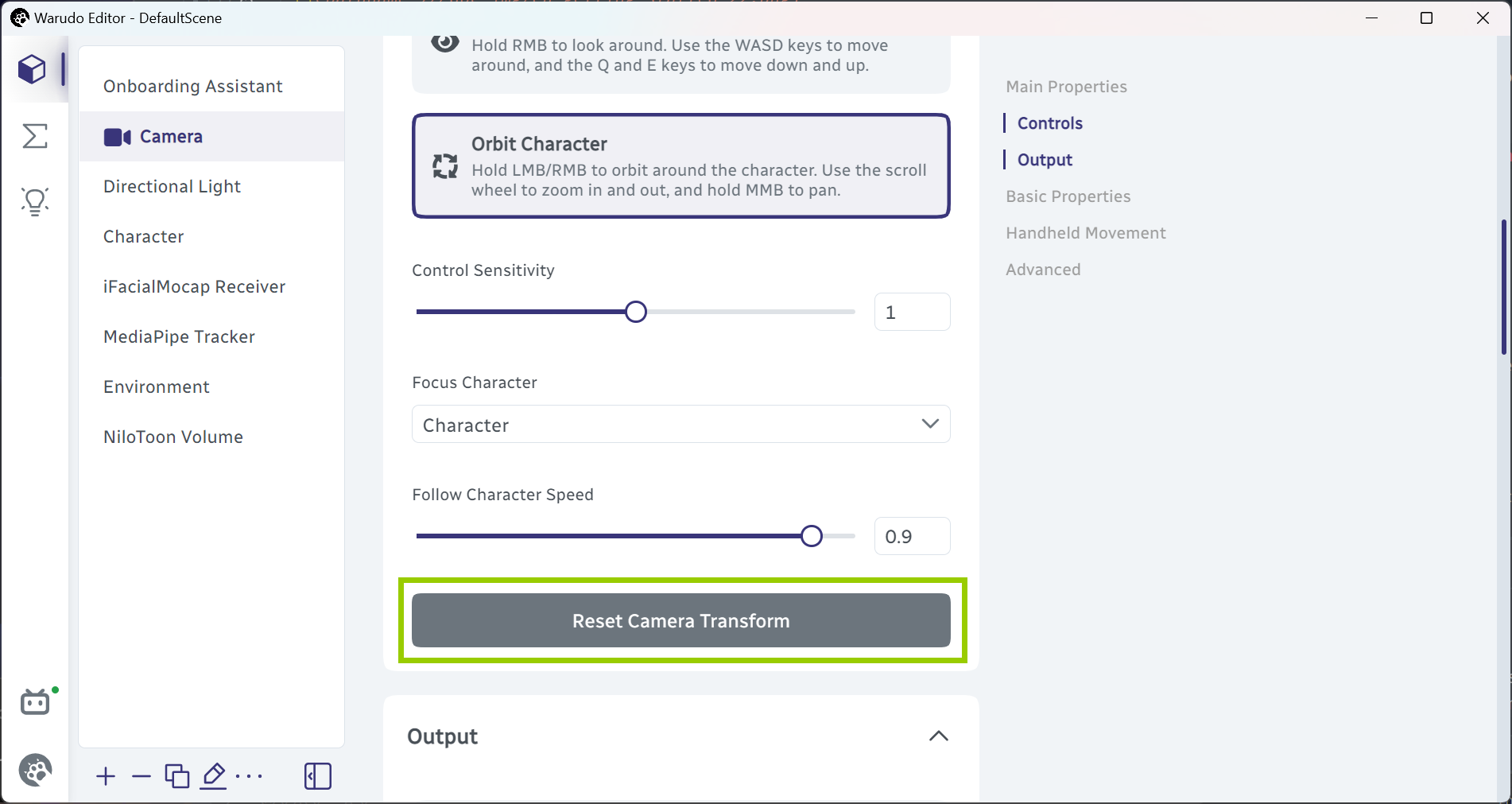Open the Focus Character dropdown
1512x804 pixels.
click(x=681, y=425)
